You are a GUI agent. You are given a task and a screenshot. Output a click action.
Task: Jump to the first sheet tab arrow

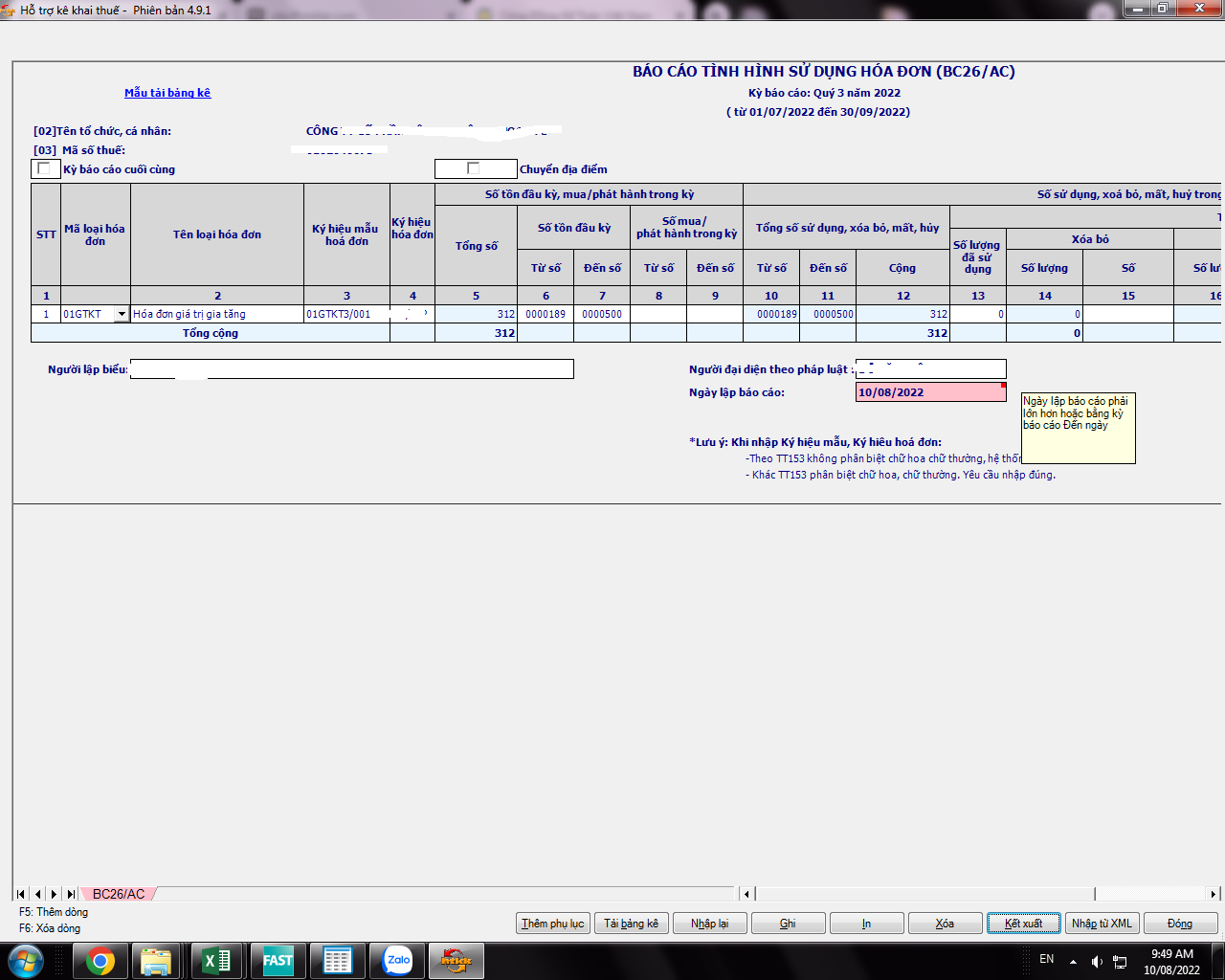pos(20,894)
